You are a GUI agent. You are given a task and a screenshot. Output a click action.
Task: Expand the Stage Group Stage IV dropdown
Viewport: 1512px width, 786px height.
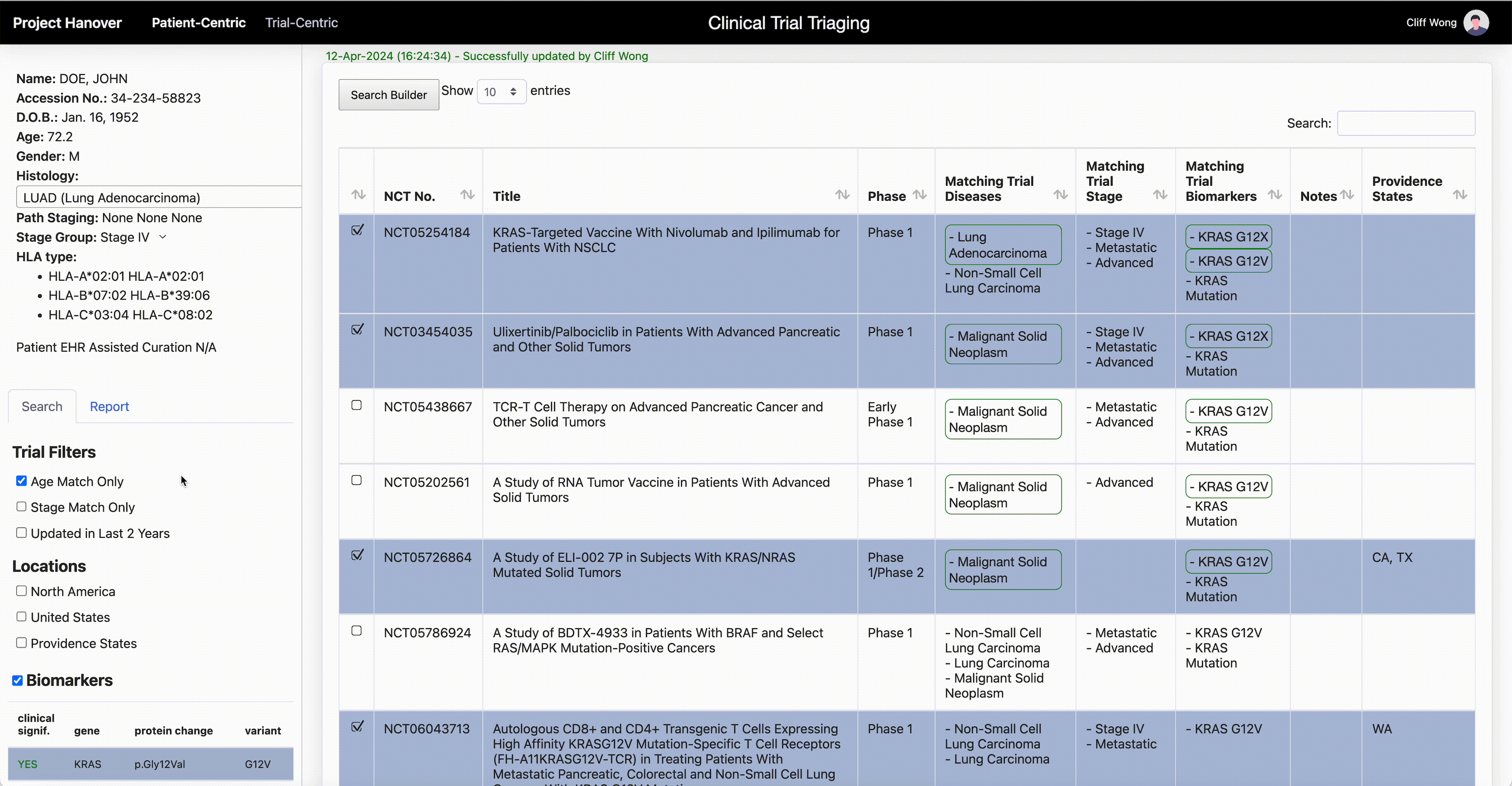pyautogui.click(x=162, y=237)
